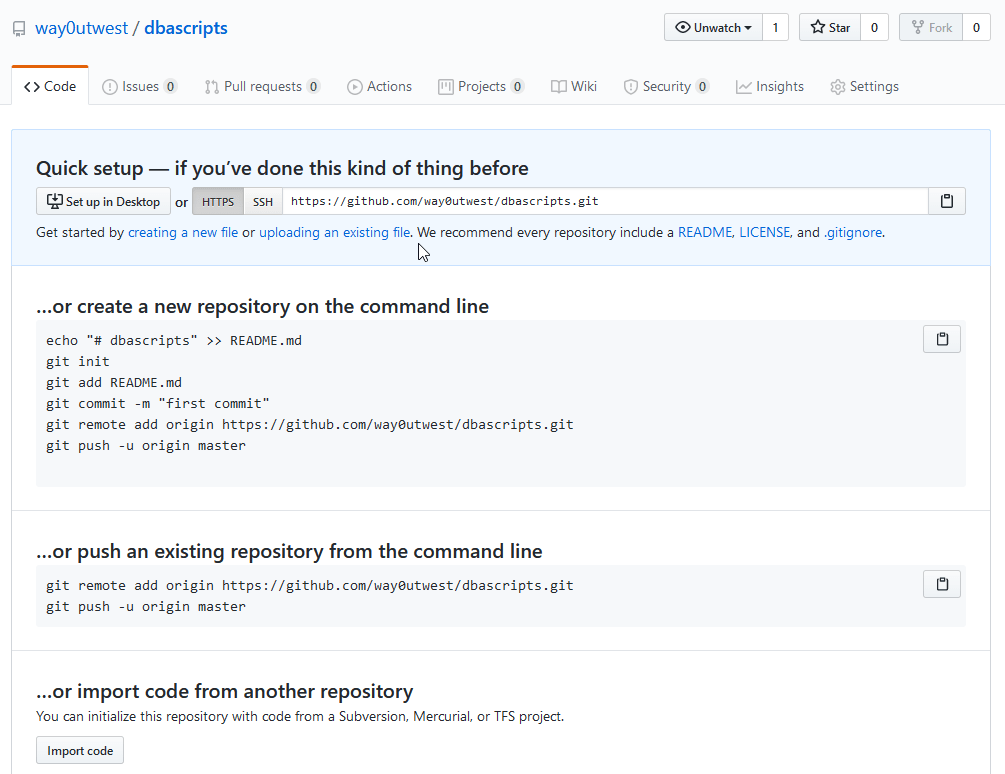Switch clone URL to SSH

tap(263, 201)
